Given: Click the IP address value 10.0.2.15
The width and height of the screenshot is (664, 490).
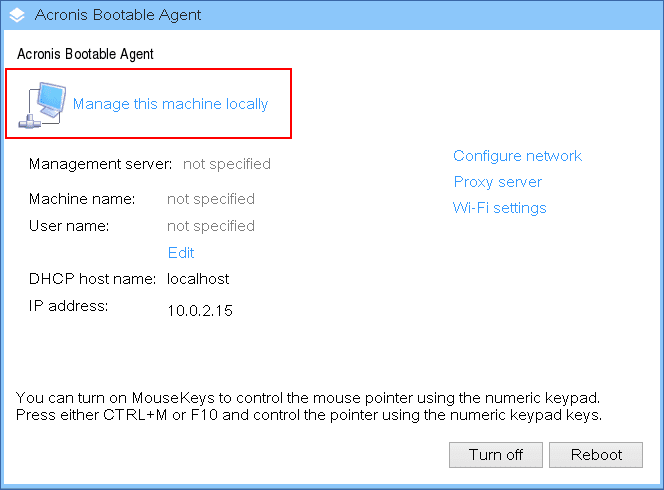Looking at the screenshot, I should 200,311.
